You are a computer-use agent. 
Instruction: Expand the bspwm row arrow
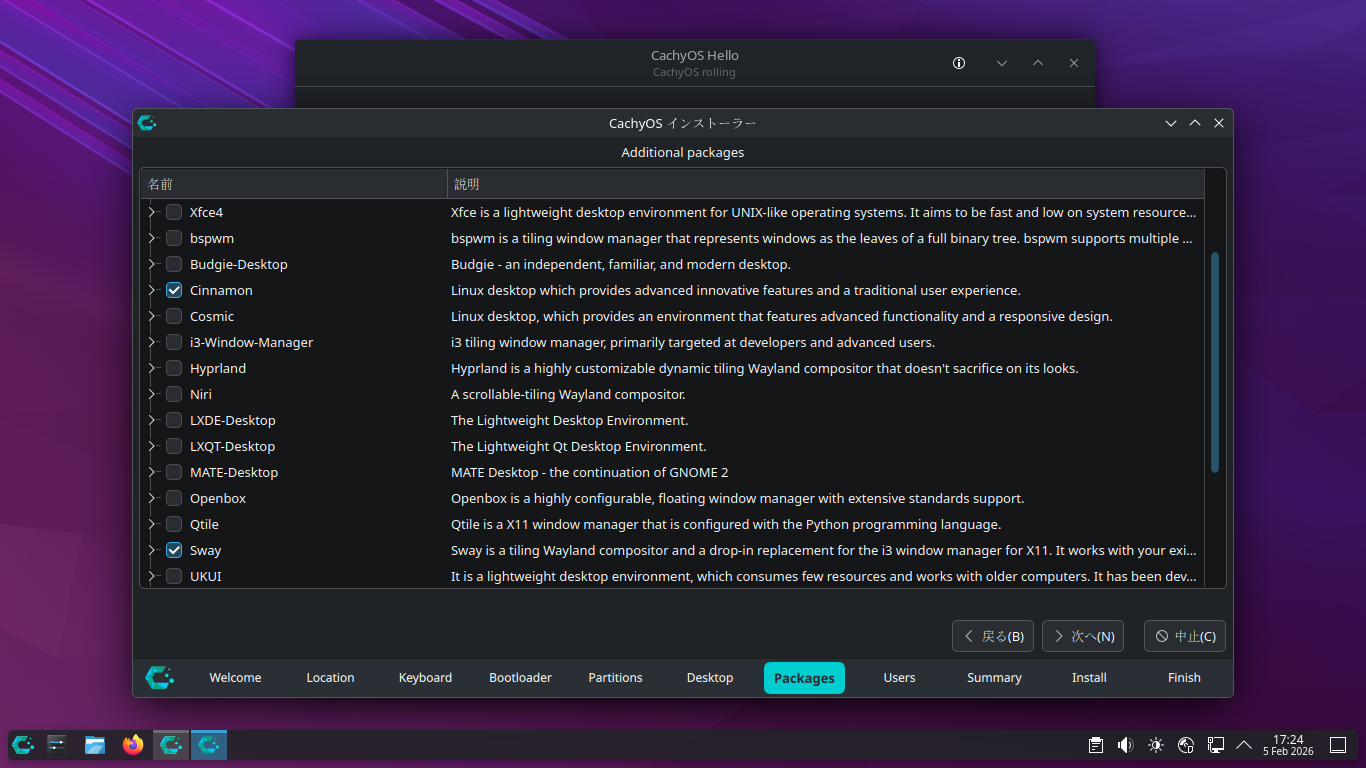[x=153, y=238]
